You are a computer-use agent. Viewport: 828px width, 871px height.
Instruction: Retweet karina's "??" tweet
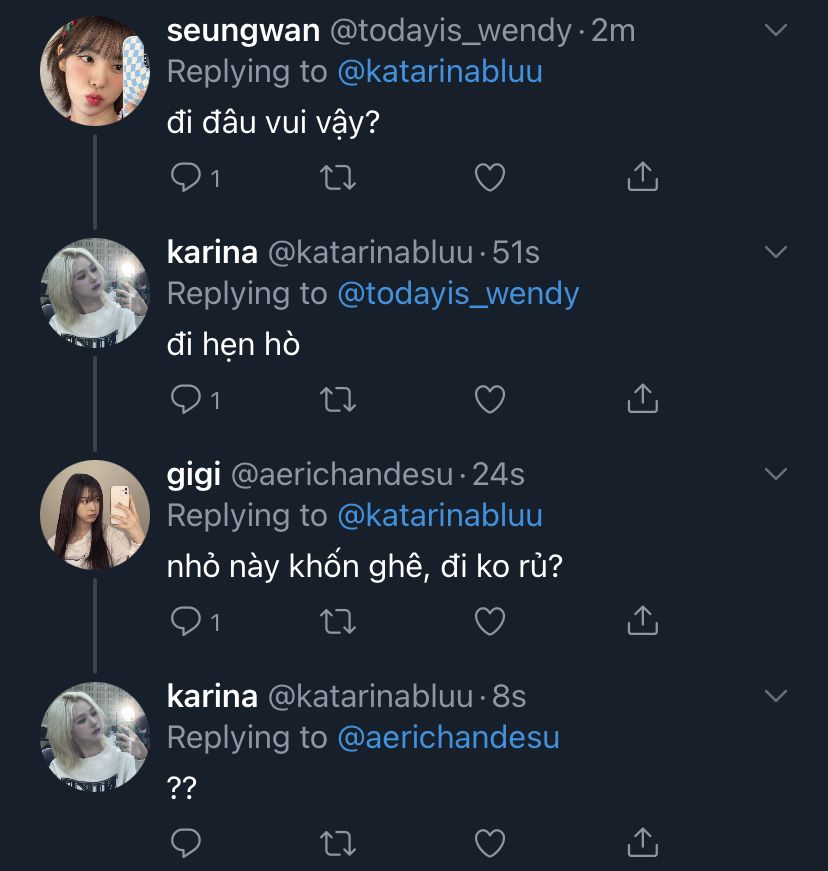(338, 844)
